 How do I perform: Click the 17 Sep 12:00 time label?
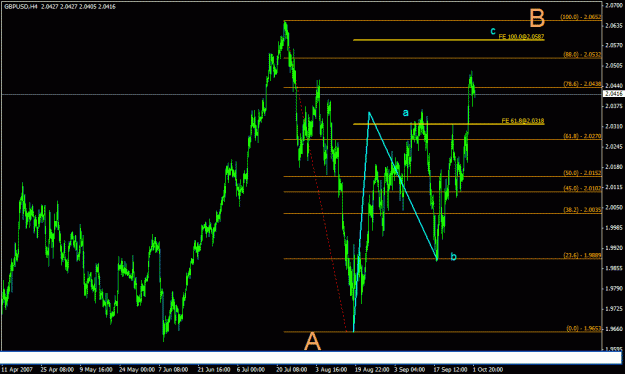coord(450,370)
